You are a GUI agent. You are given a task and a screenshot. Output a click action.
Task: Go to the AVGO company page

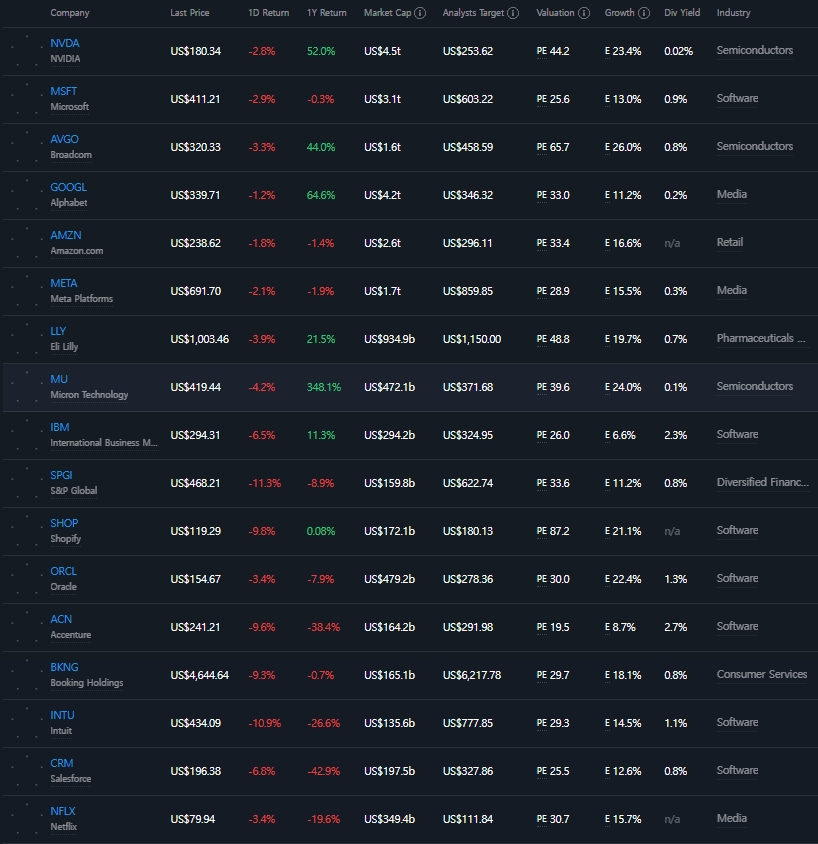pos(64,139)
